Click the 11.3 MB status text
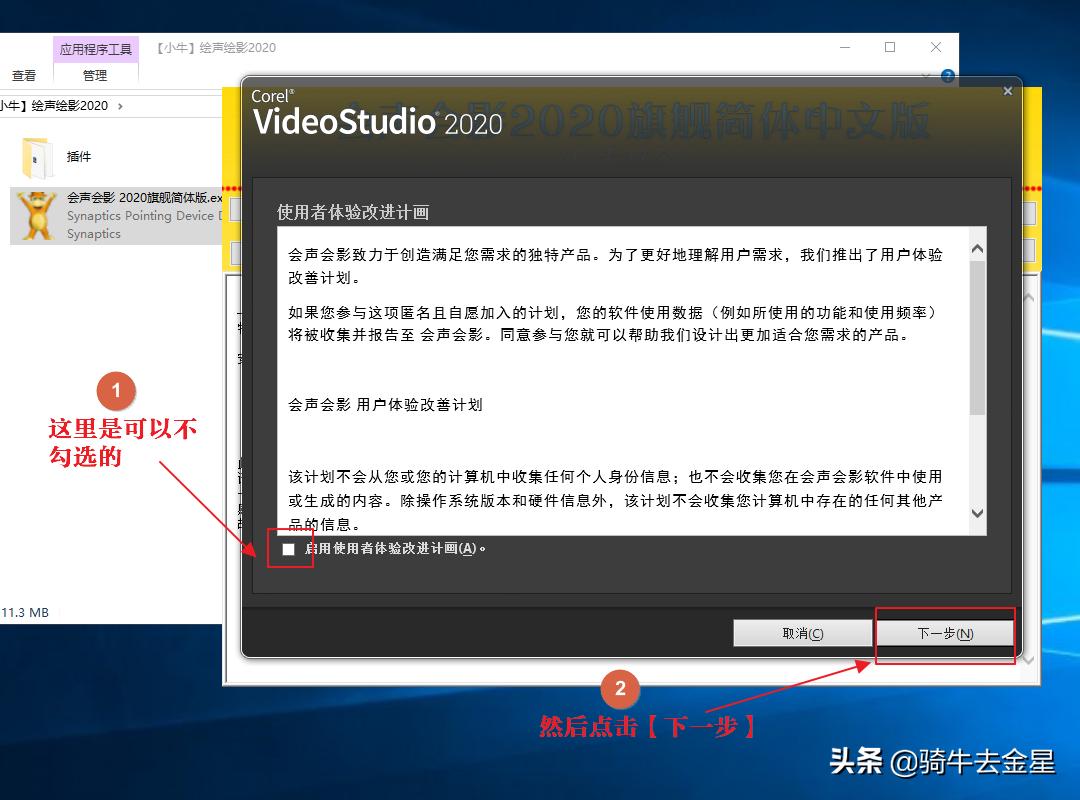Image resolution: width=1080 pixels, height=800 pixels. pos(25,613)
